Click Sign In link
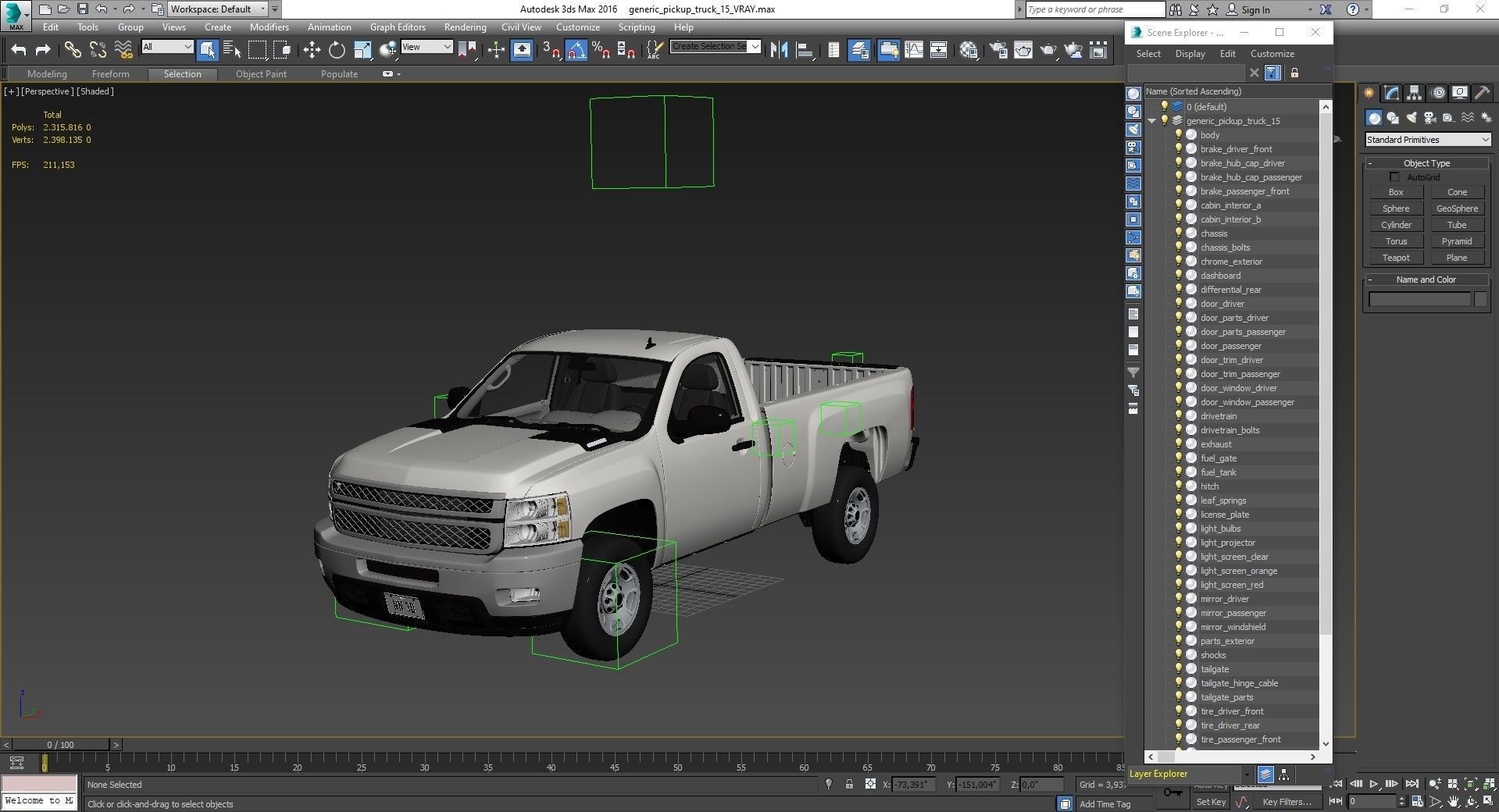Viewport: 1499px width, 812px height. [1255, 10]
